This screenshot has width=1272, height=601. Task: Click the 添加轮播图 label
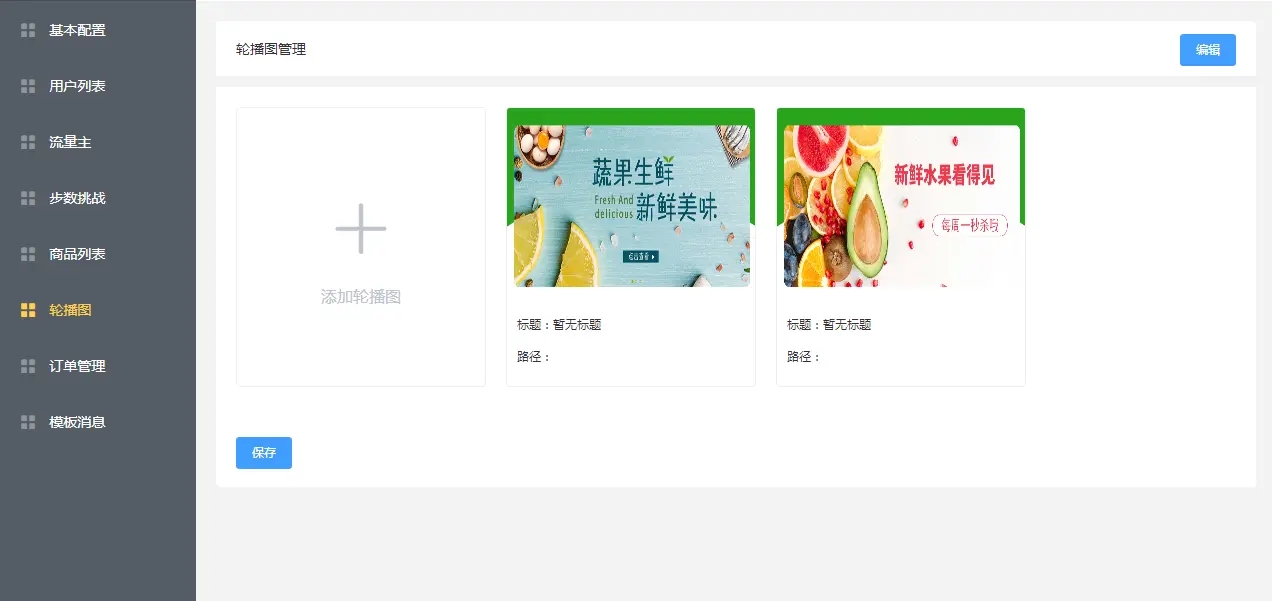pos(361,297)
